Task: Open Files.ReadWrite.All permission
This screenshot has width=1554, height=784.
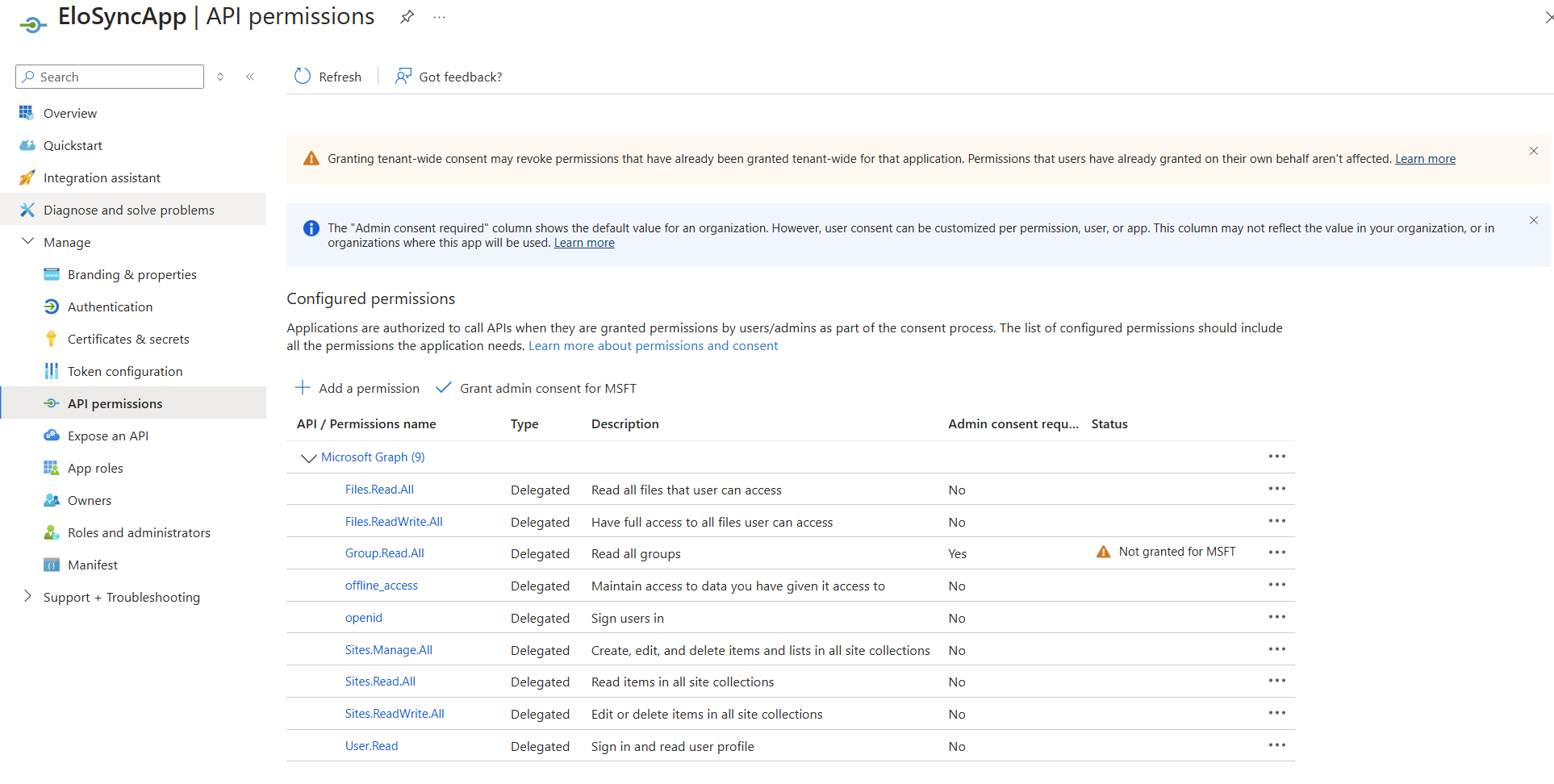Action: pyautogui.click(x=394, y=522)
